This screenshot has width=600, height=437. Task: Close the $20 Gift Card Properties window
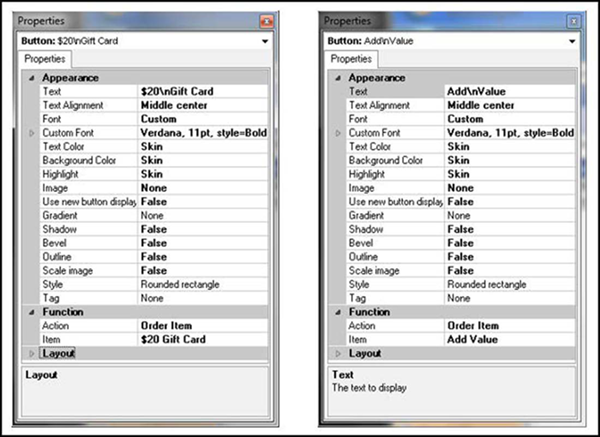click(267, 21)
